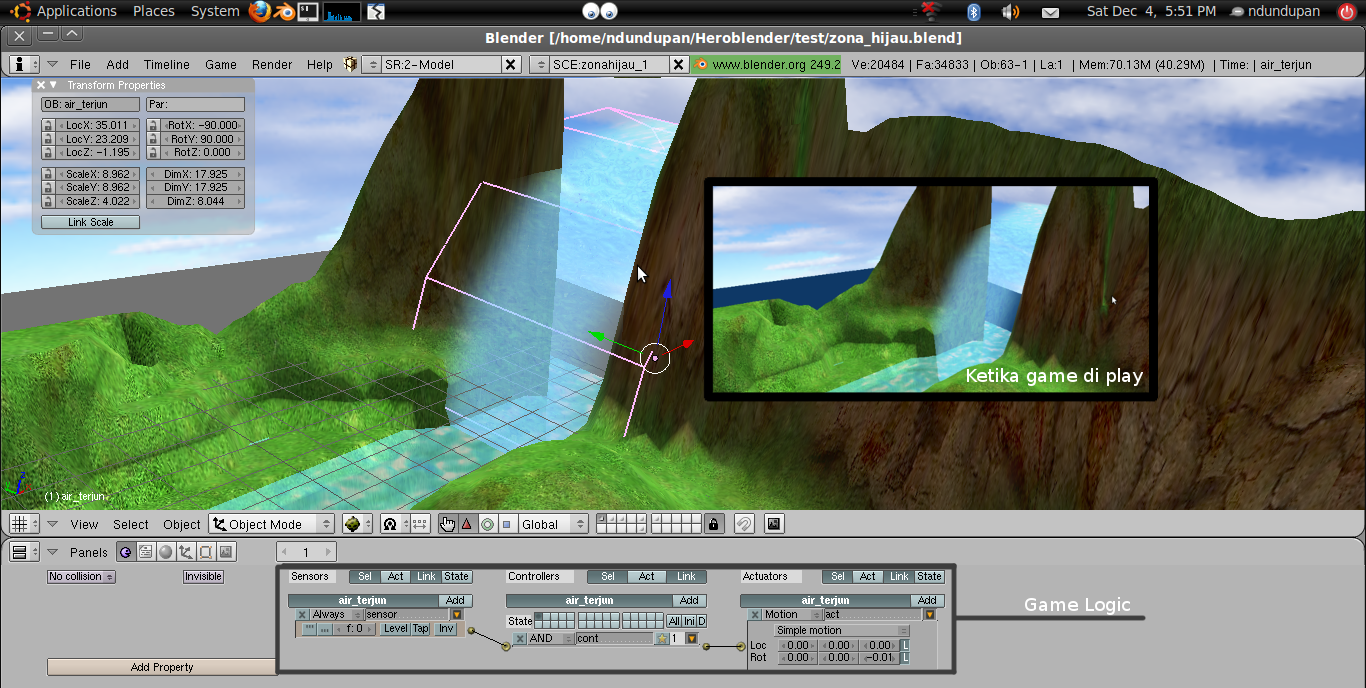
Task: Open the Object Mode dropdown
Action: (271, 524)
